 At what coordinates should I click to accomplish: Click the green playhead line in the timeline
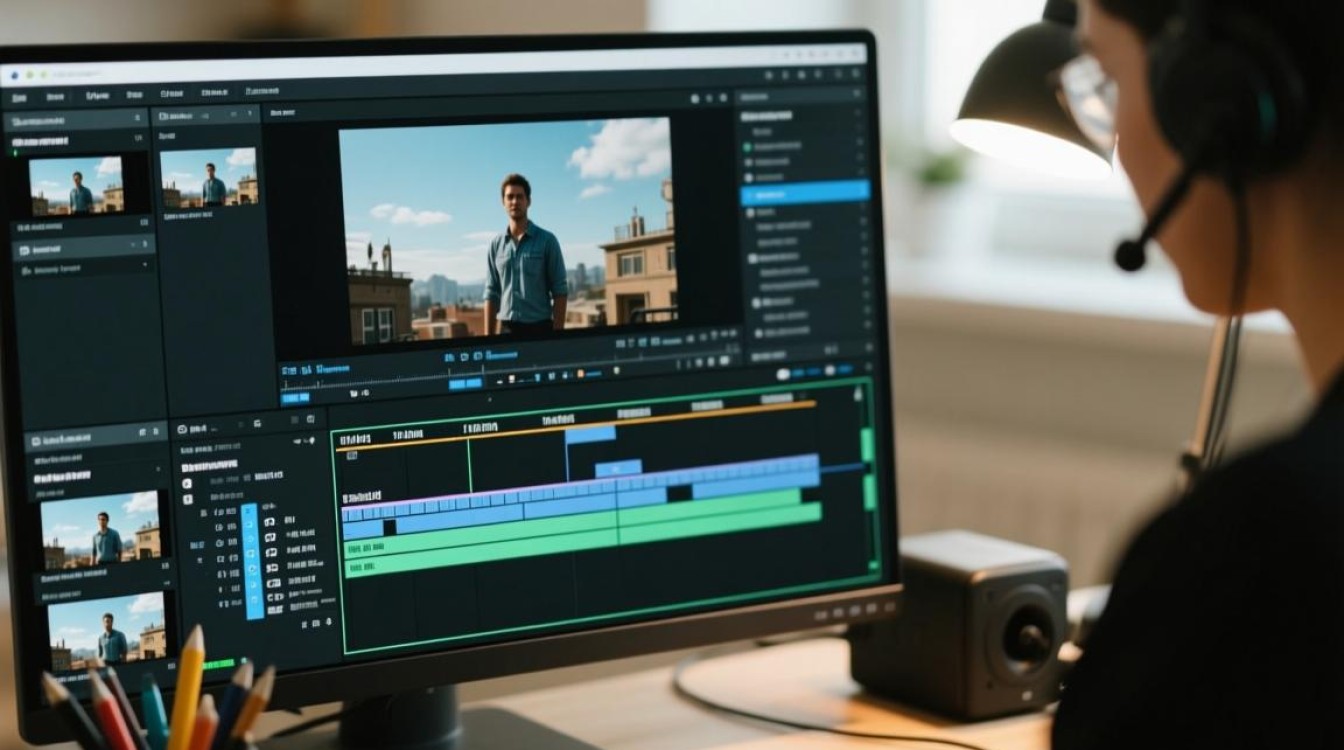coord(469,466)
